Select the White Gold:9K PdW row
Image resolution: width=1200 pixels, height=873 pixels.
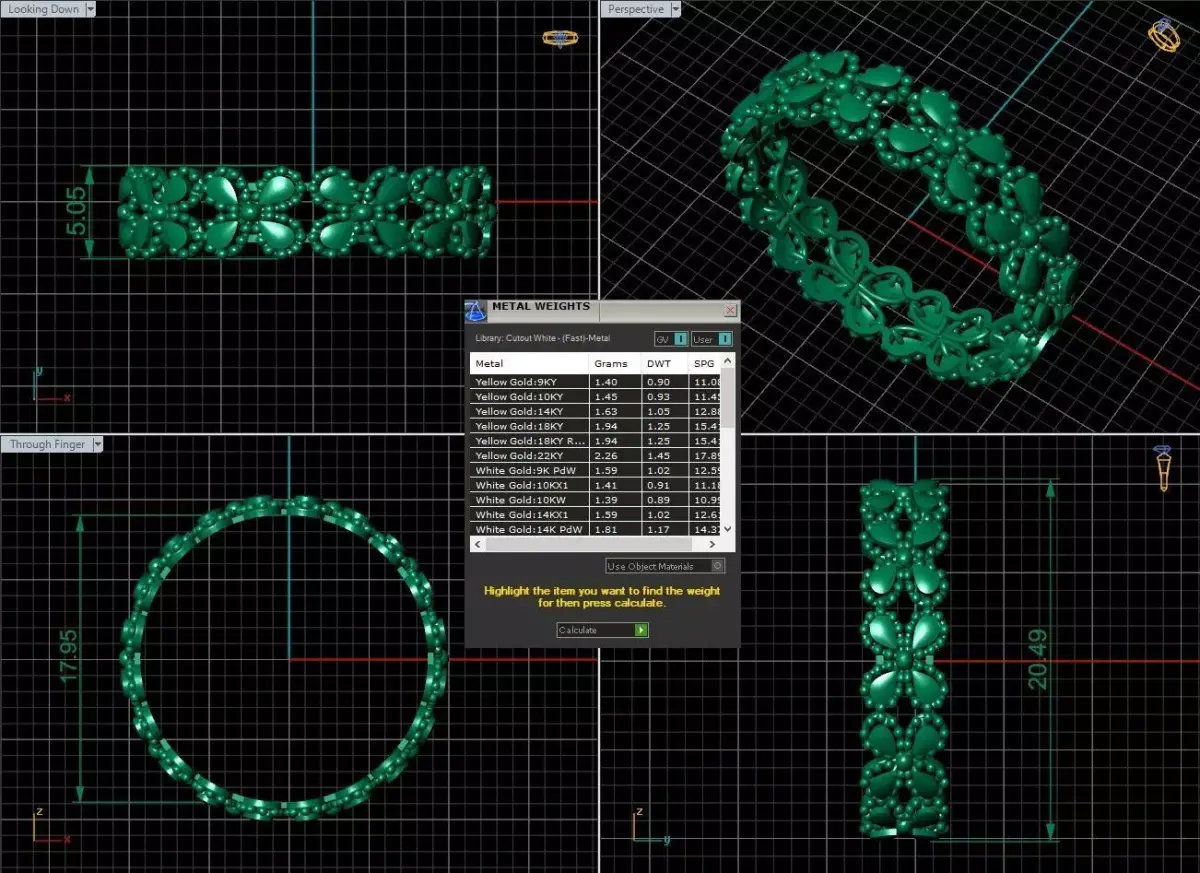click(x=596, y=470)
